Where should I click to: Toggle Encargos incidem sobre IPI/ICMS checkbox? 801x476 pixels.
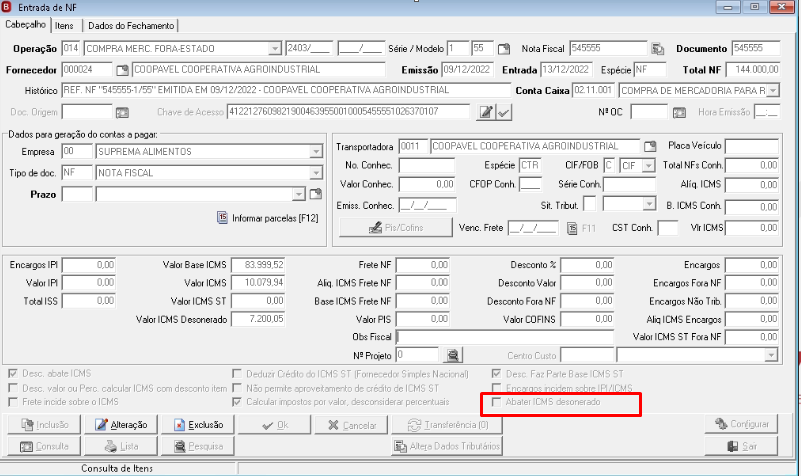[x=497, y=388]
